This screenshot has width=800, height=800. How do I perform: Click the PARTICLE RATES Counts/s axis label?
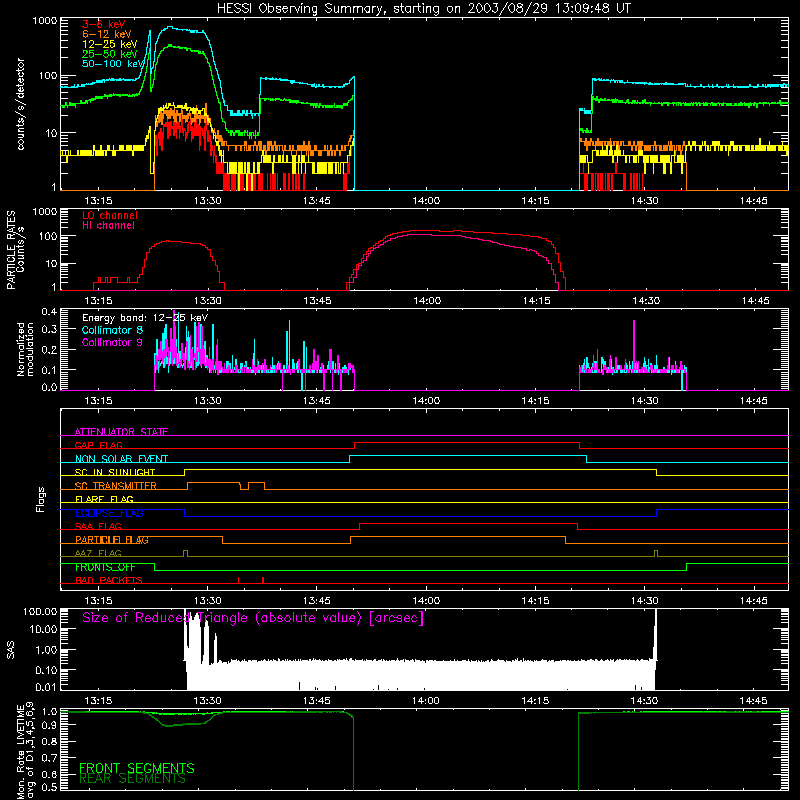[15, 250]
